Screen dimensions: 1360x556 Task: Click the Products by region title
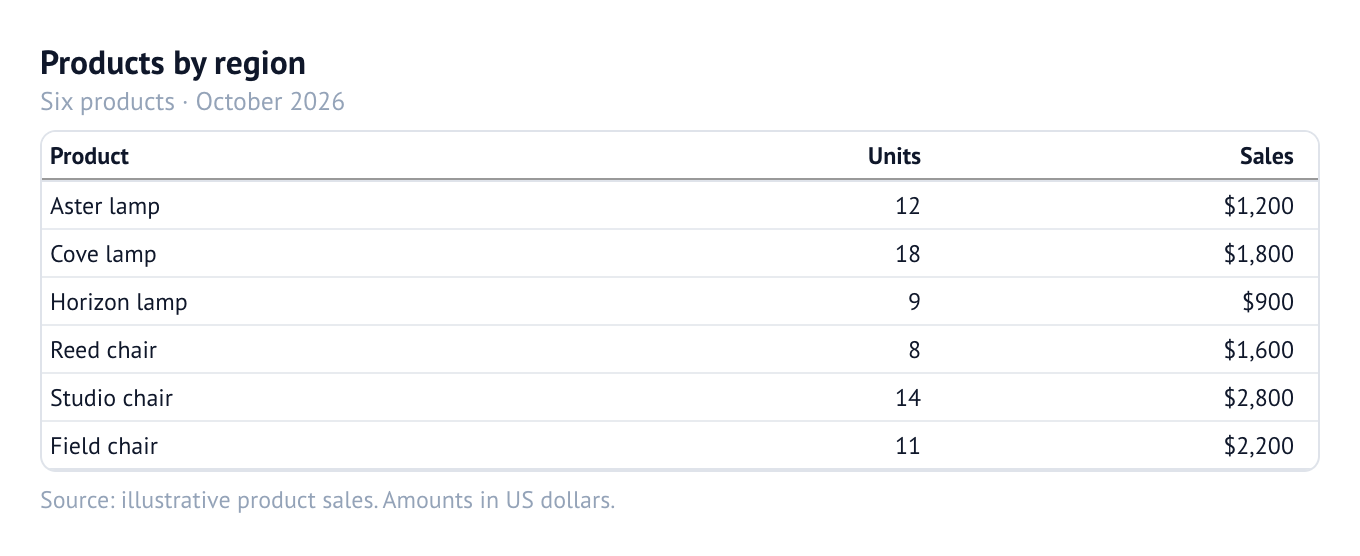coord(173,63)
